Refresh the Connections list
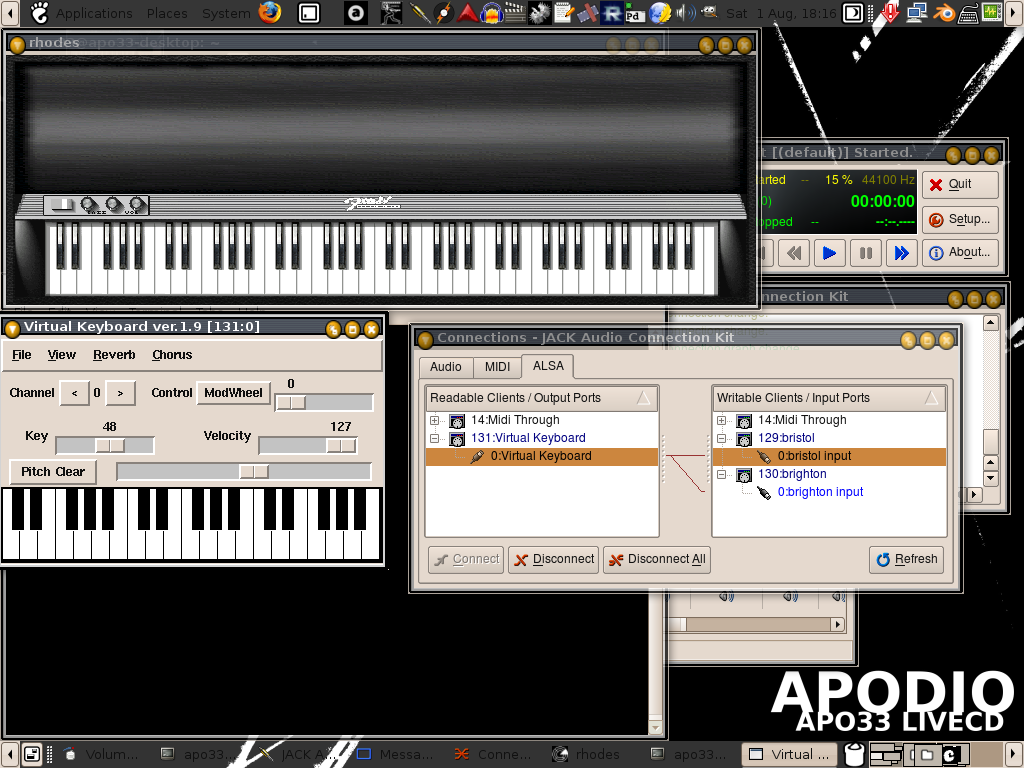 coord(906,560)
